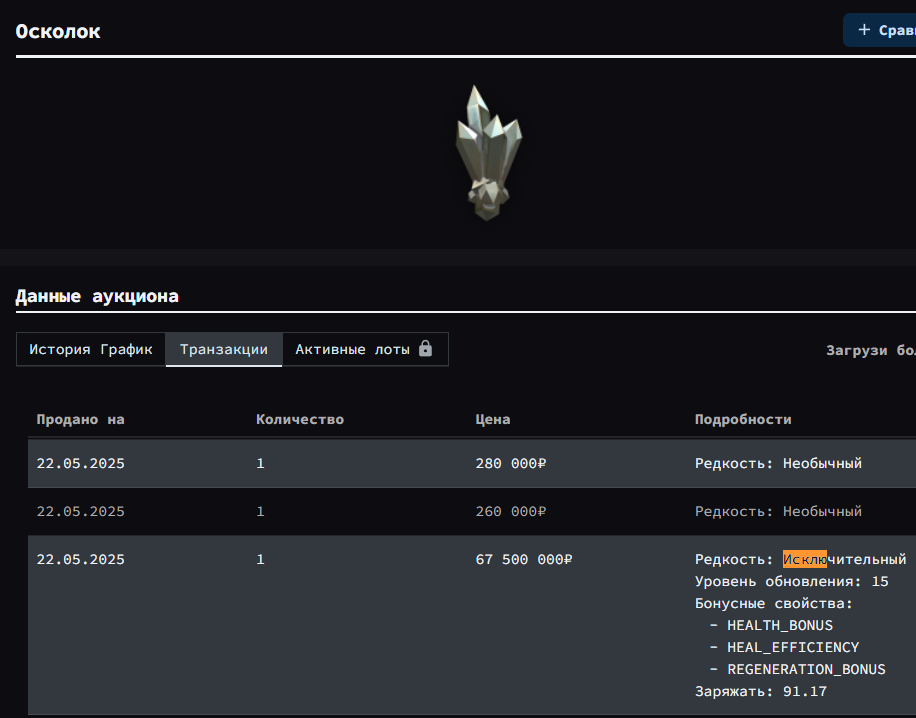This screenshot has height=718, width=916.
Task: Click the date in the 280 000₽ row
Action: 81,463
